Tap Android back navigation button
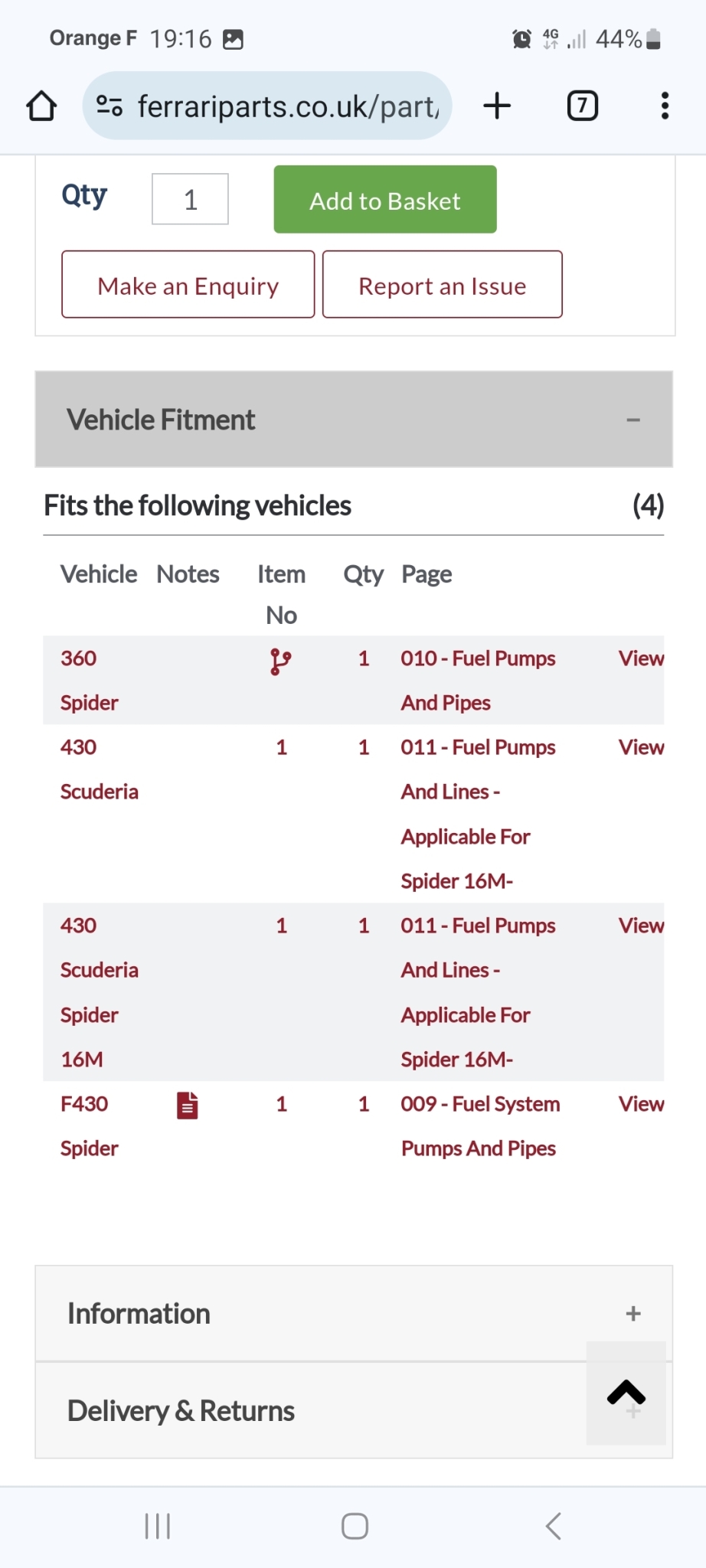Image resolution: width=706 pixels, height=1568 pixels. point(554,1525)
